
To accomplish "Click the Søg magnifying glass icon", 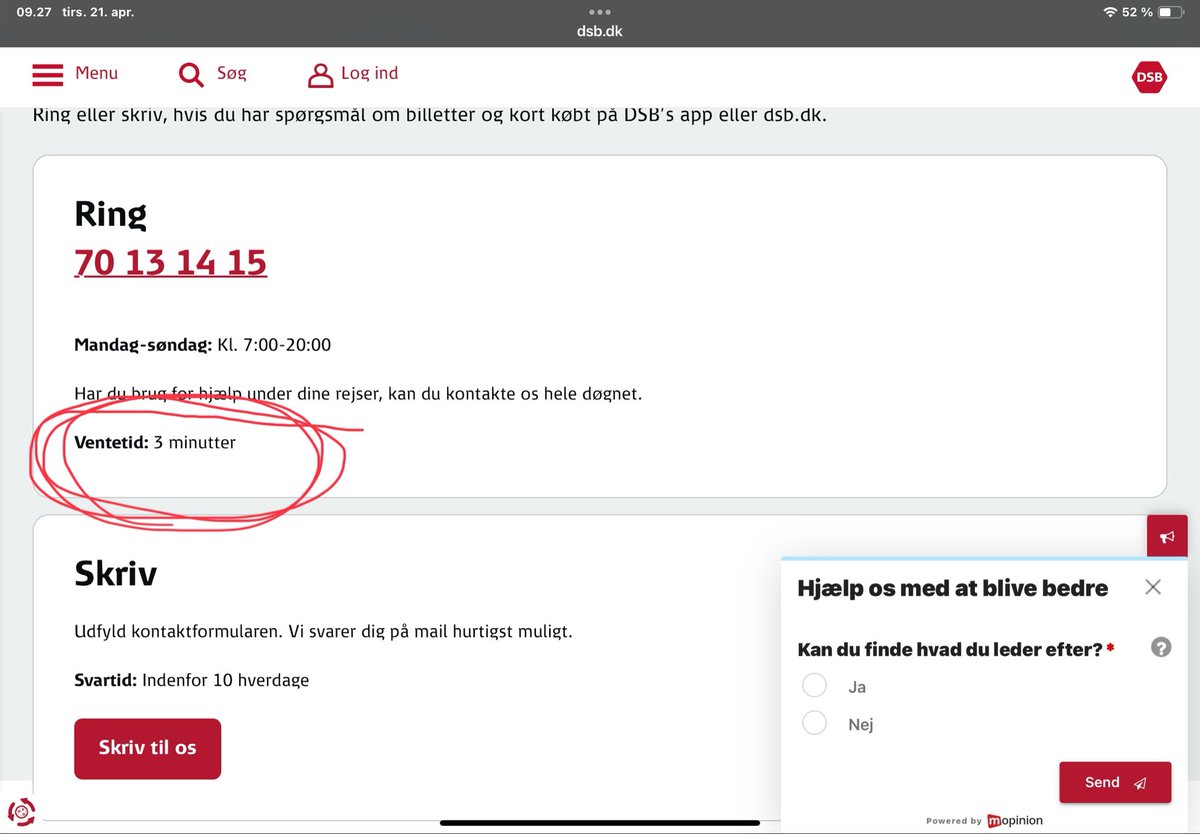I will [x=191, y=75].
